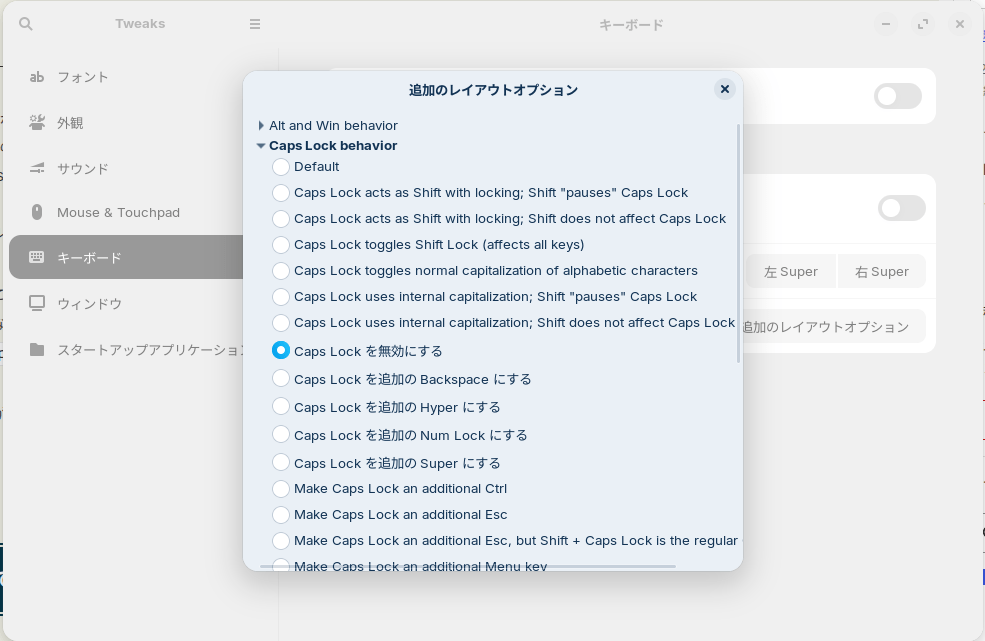Image resolution: width=985 pixels, height=641 pixels.
Task: Click the search magnifier icon in Tweaks
Action: coord(26,24)
